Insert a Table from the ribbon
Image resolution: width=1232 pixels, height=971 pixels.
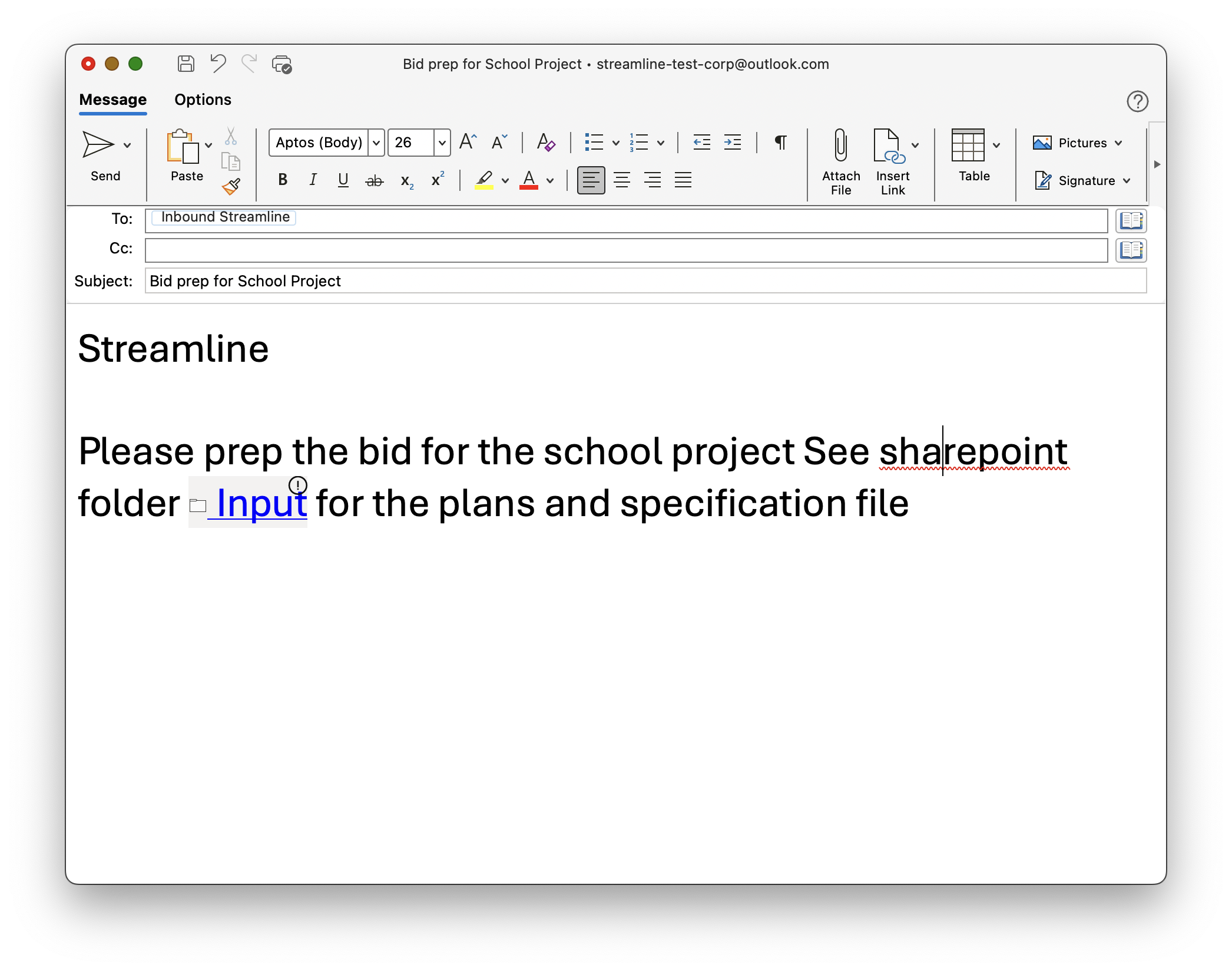968,145
